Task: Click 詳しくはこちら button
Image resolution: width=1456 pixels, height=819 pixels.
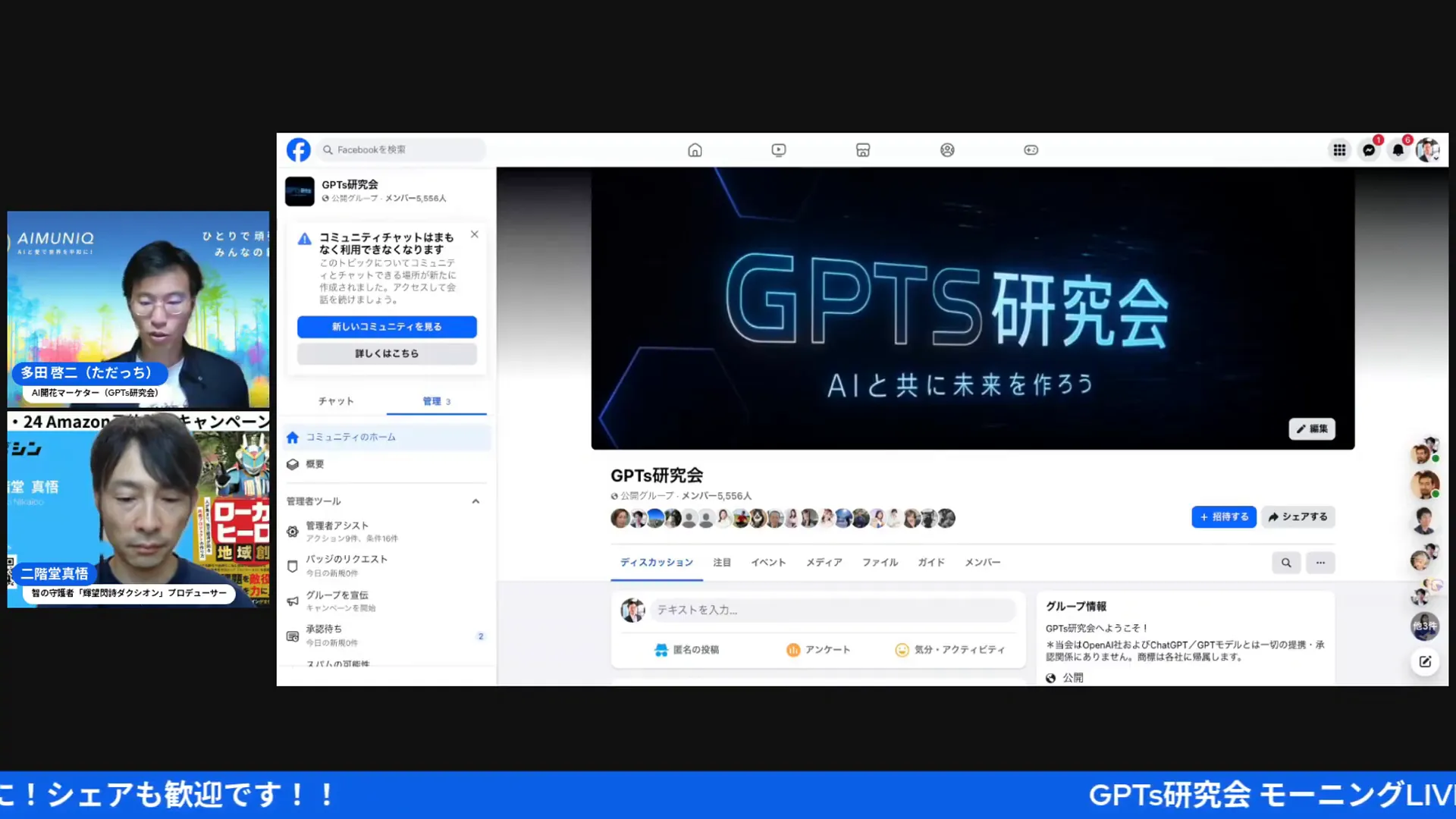Action: [x=387, y=353]
